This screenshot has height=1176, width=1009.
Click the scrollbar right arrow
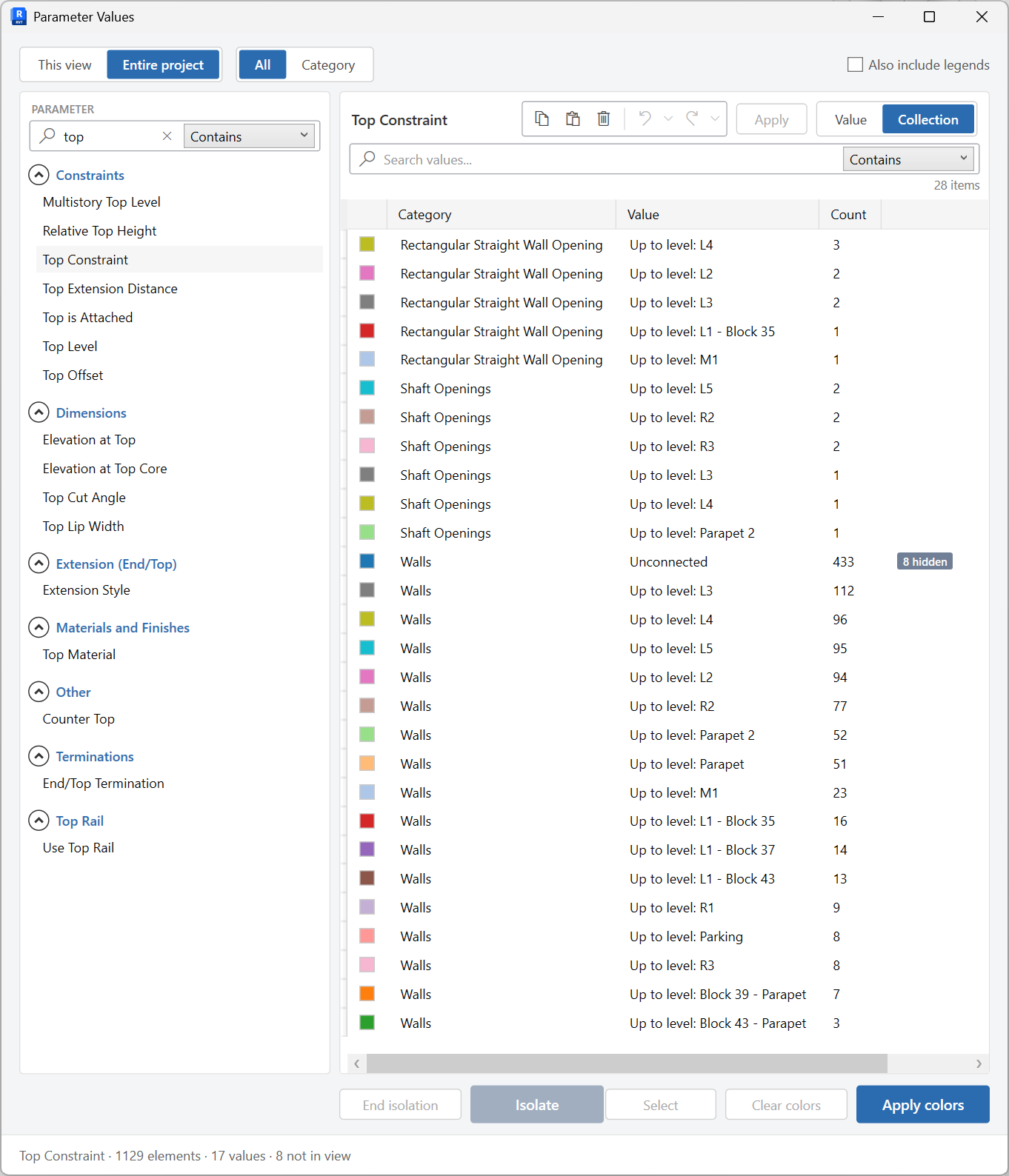click(979, 1063)
